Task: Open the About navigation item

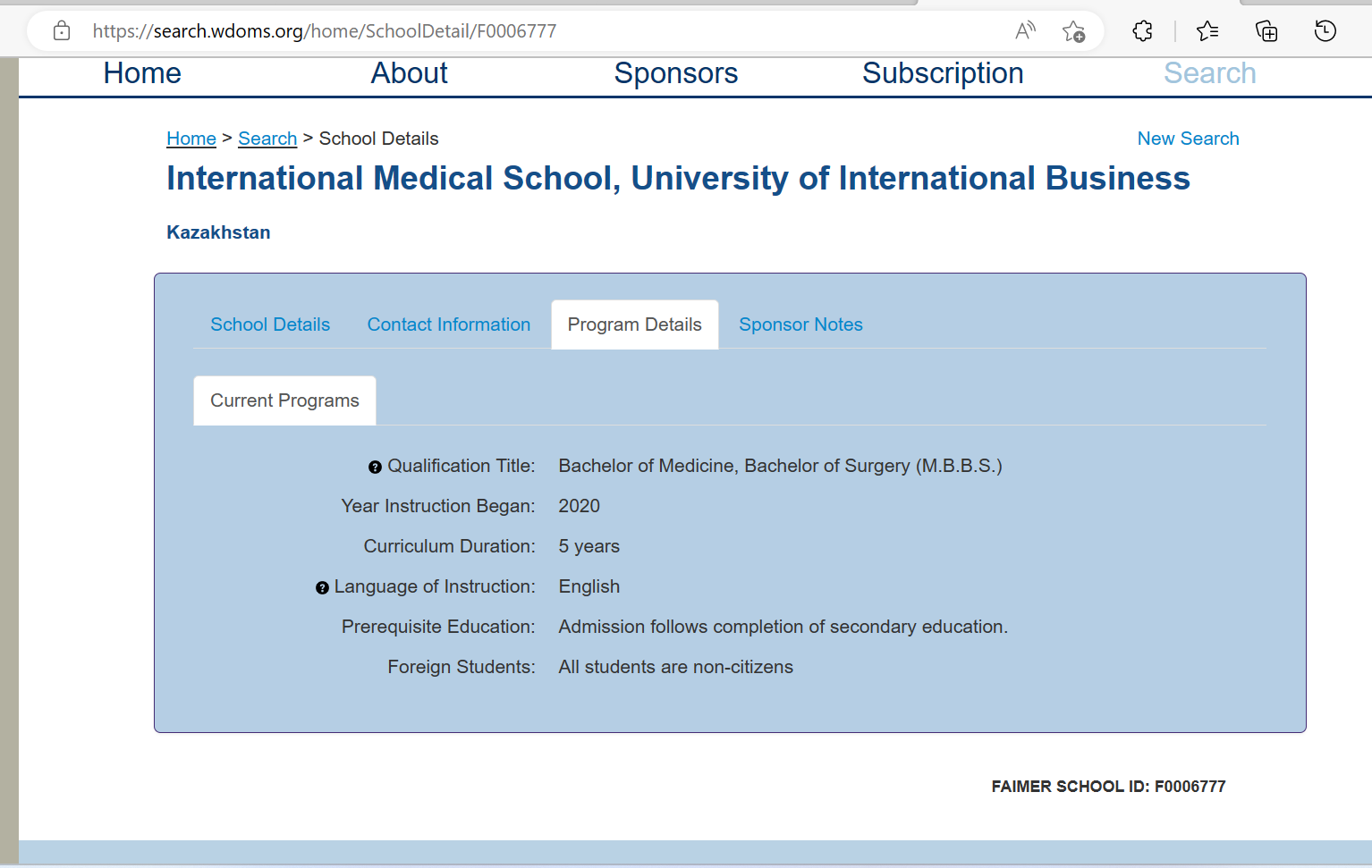Action: [x=409, y=73]
